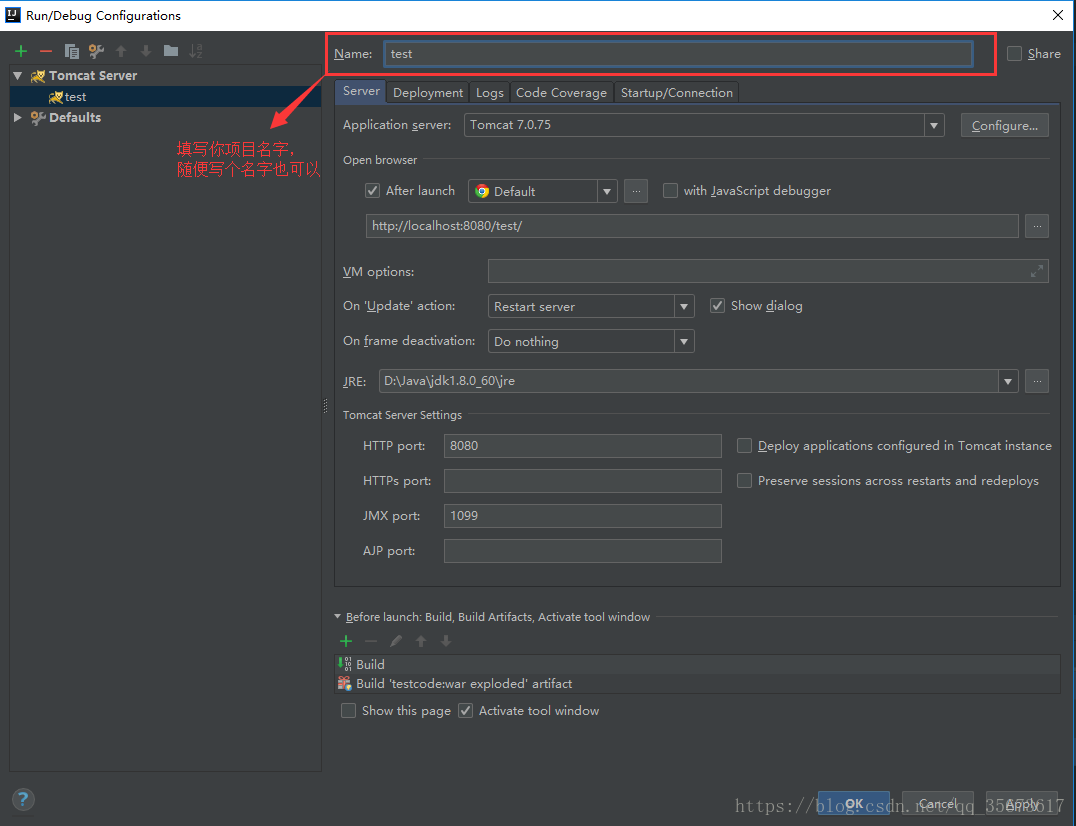Open the help question mark button
This screenshot has height=826, width=1076.
[23, 799]
